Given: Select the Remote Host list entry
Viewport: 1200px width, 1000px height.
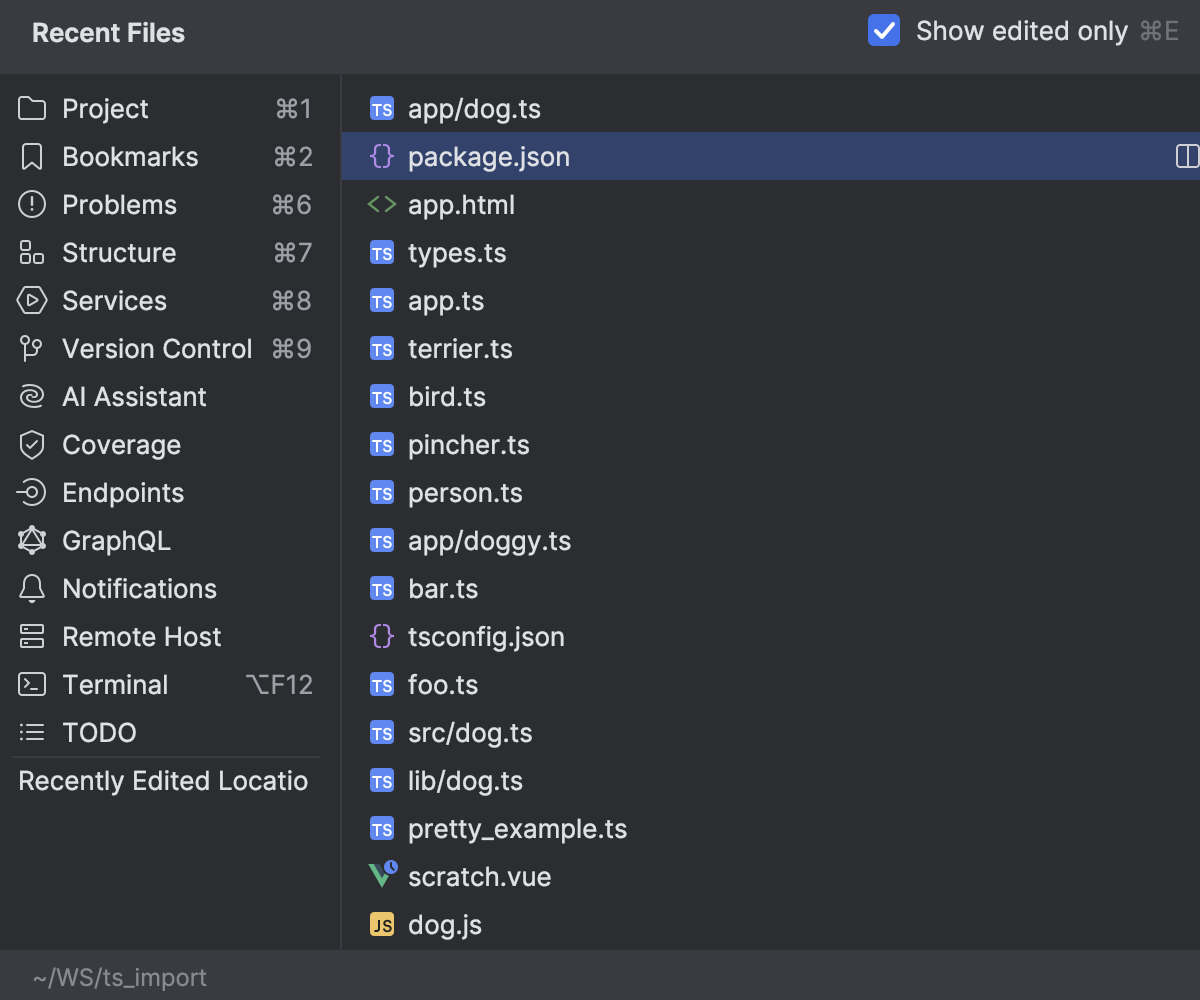Looking at the screenshot, I should tap(141, 636).
